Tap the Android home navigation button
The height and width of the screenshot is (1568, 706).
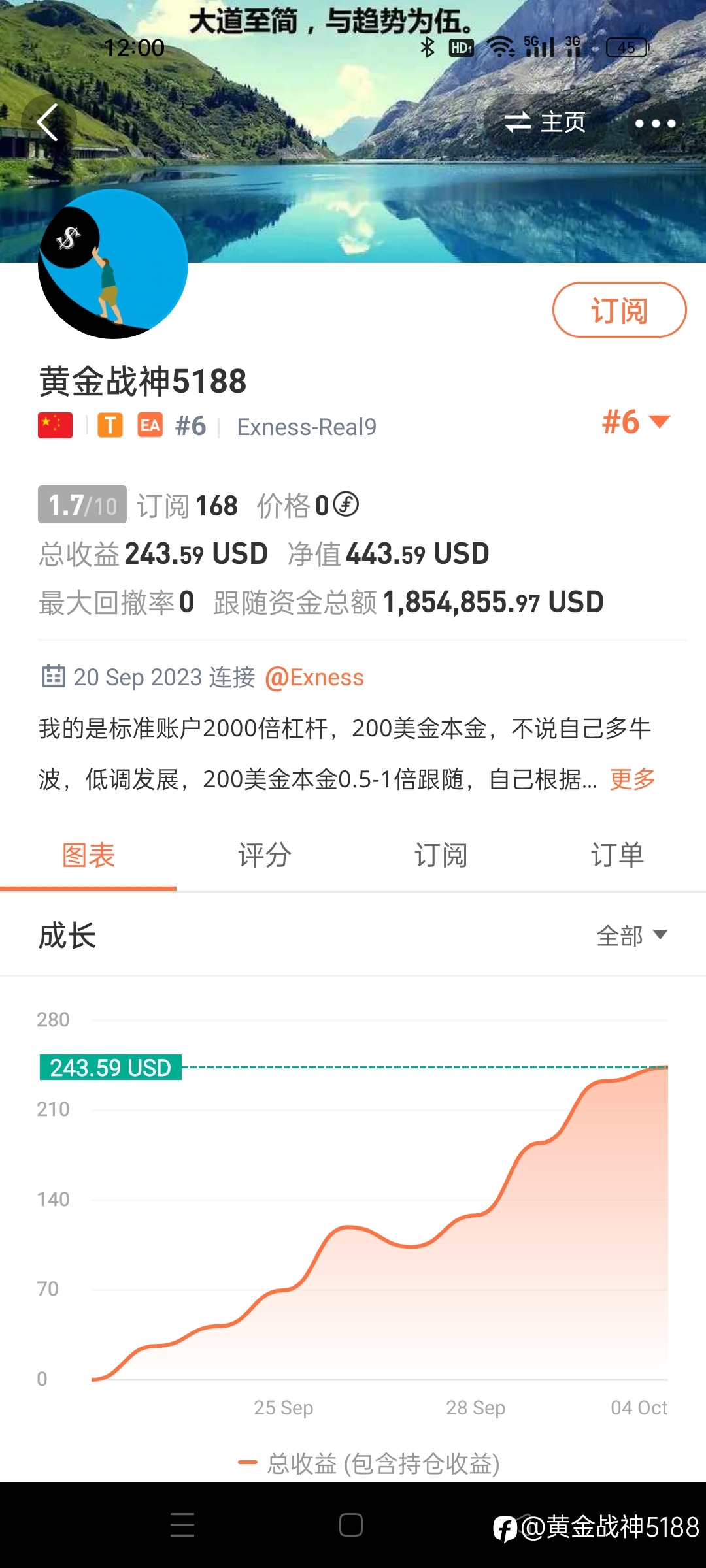coord(351,1525)
